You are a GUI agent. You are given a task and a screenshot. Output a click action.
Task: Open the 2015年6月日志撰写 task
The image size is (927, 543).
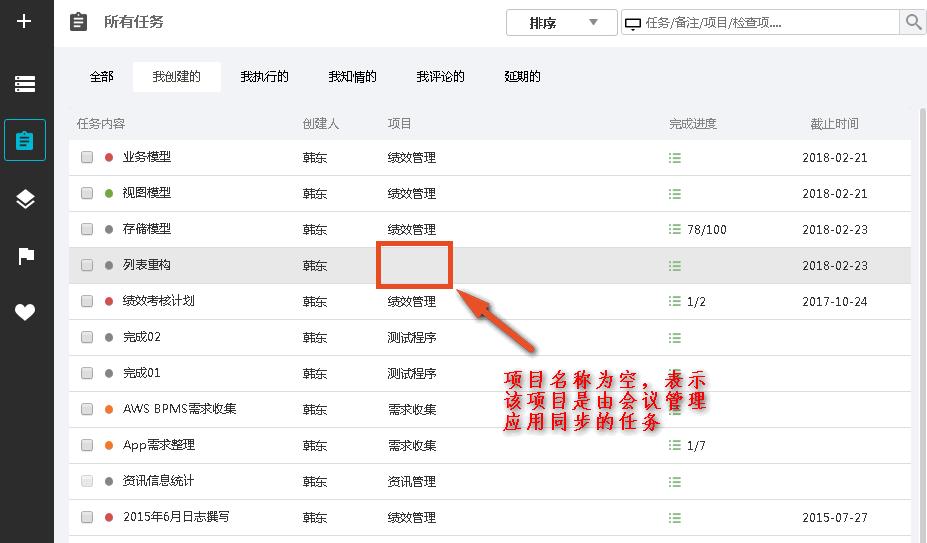[176, 516]
